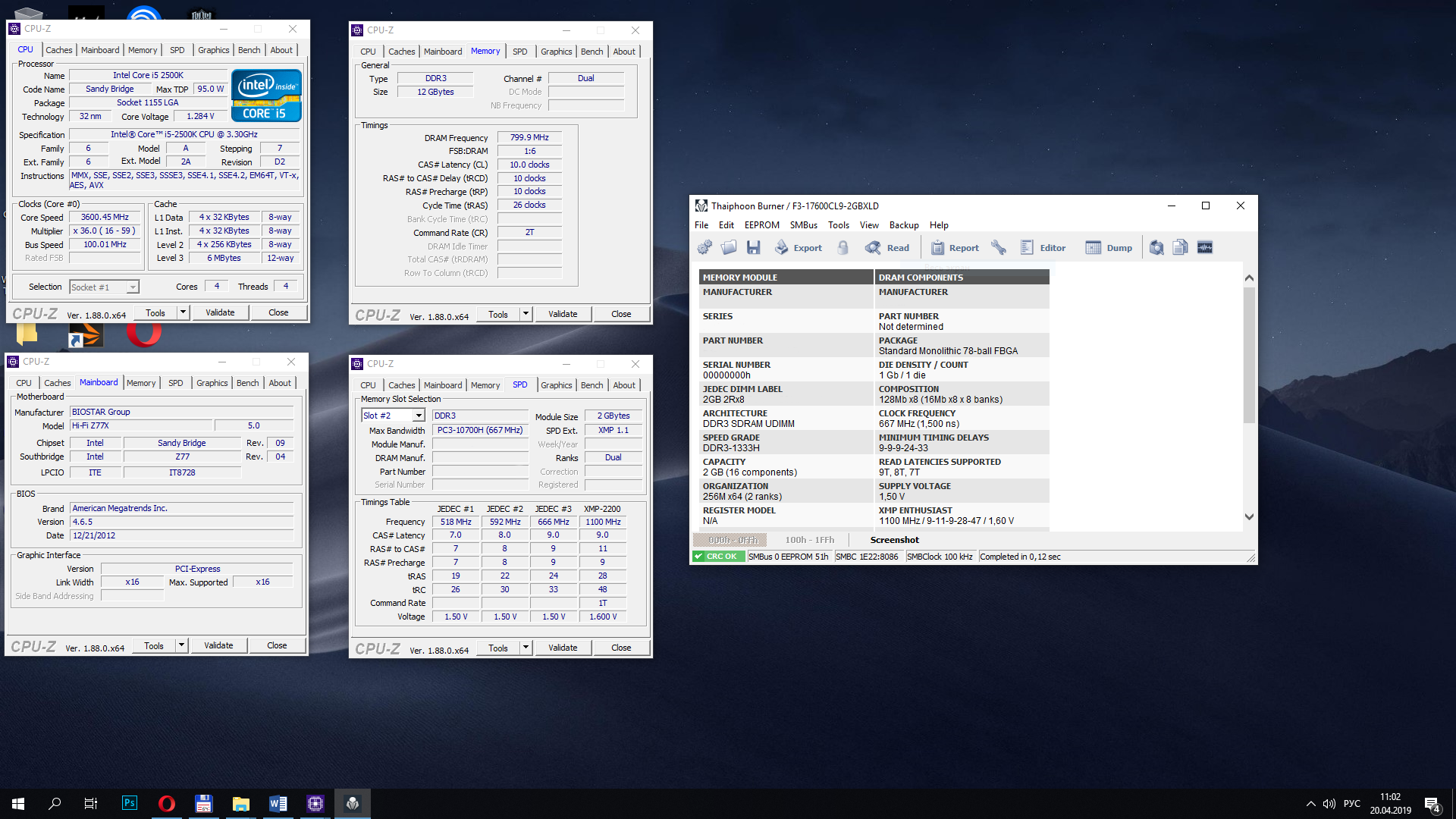Click the CPU-Z icon on the taskbar
The width and height of the screenshot is (1456, 819).
click(315, 803)
